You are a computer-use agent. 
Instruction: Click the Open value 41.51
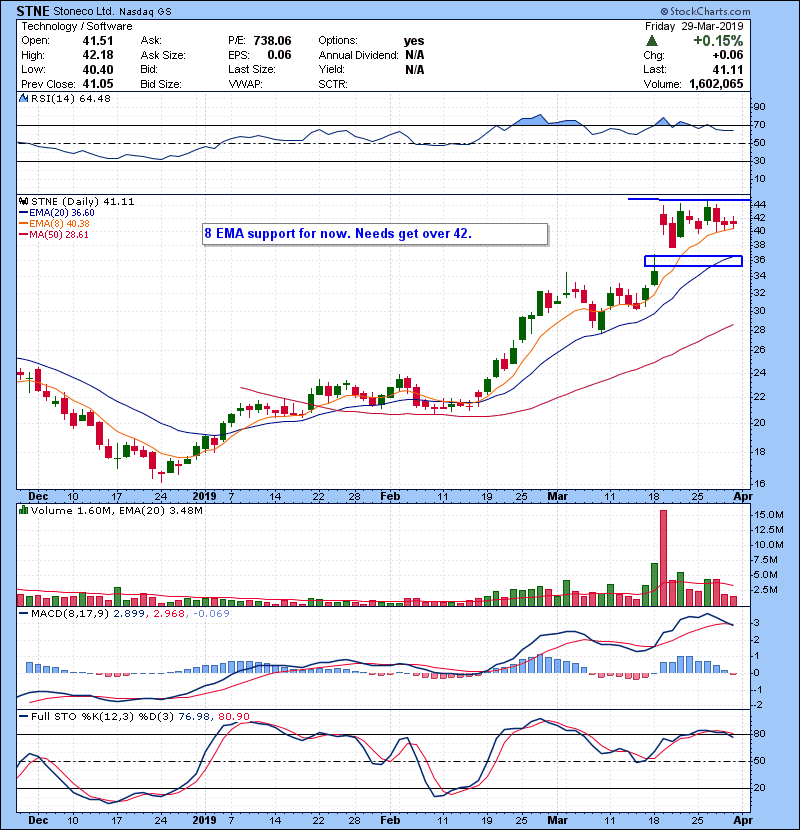(x=98, y=41)
